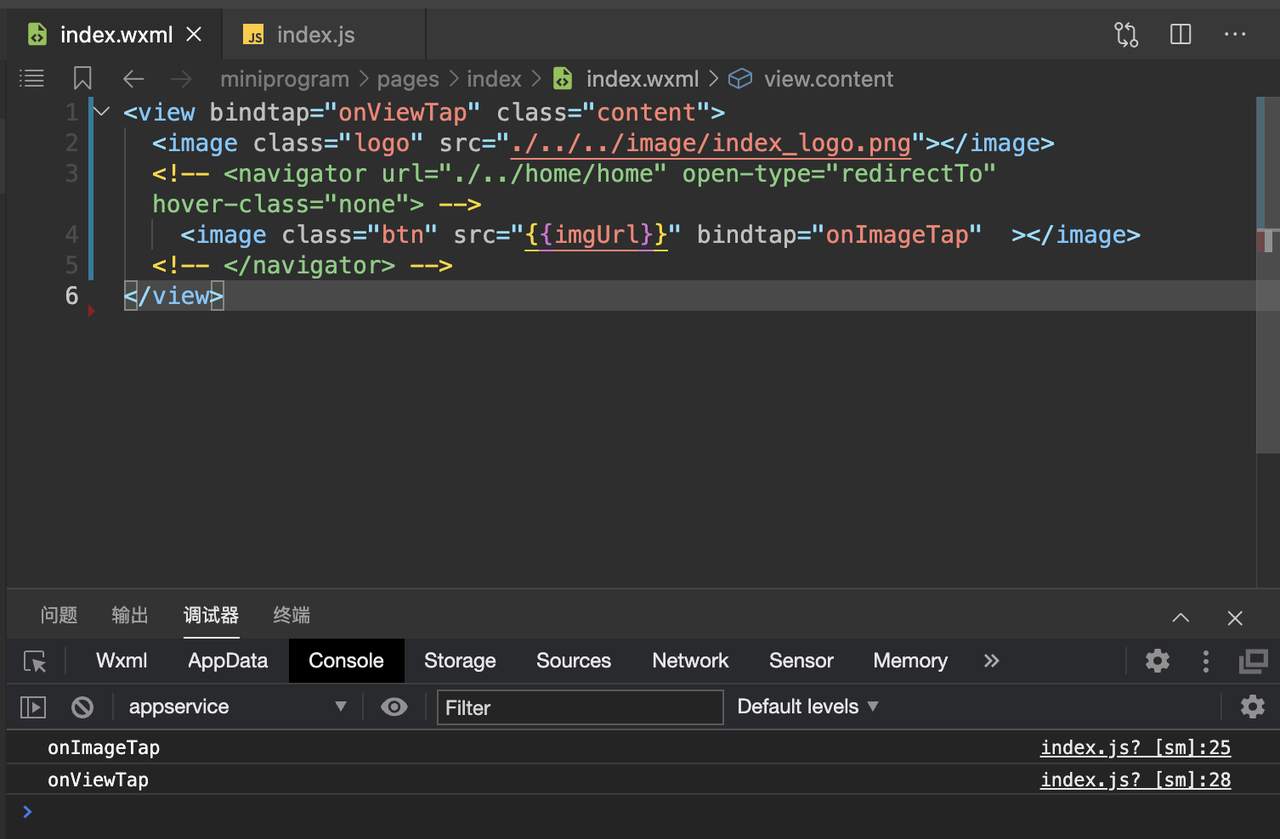1280x839 pixels.
Task: Collapse the debugger panel with up chevron
Action: (x=1181, y=617)
